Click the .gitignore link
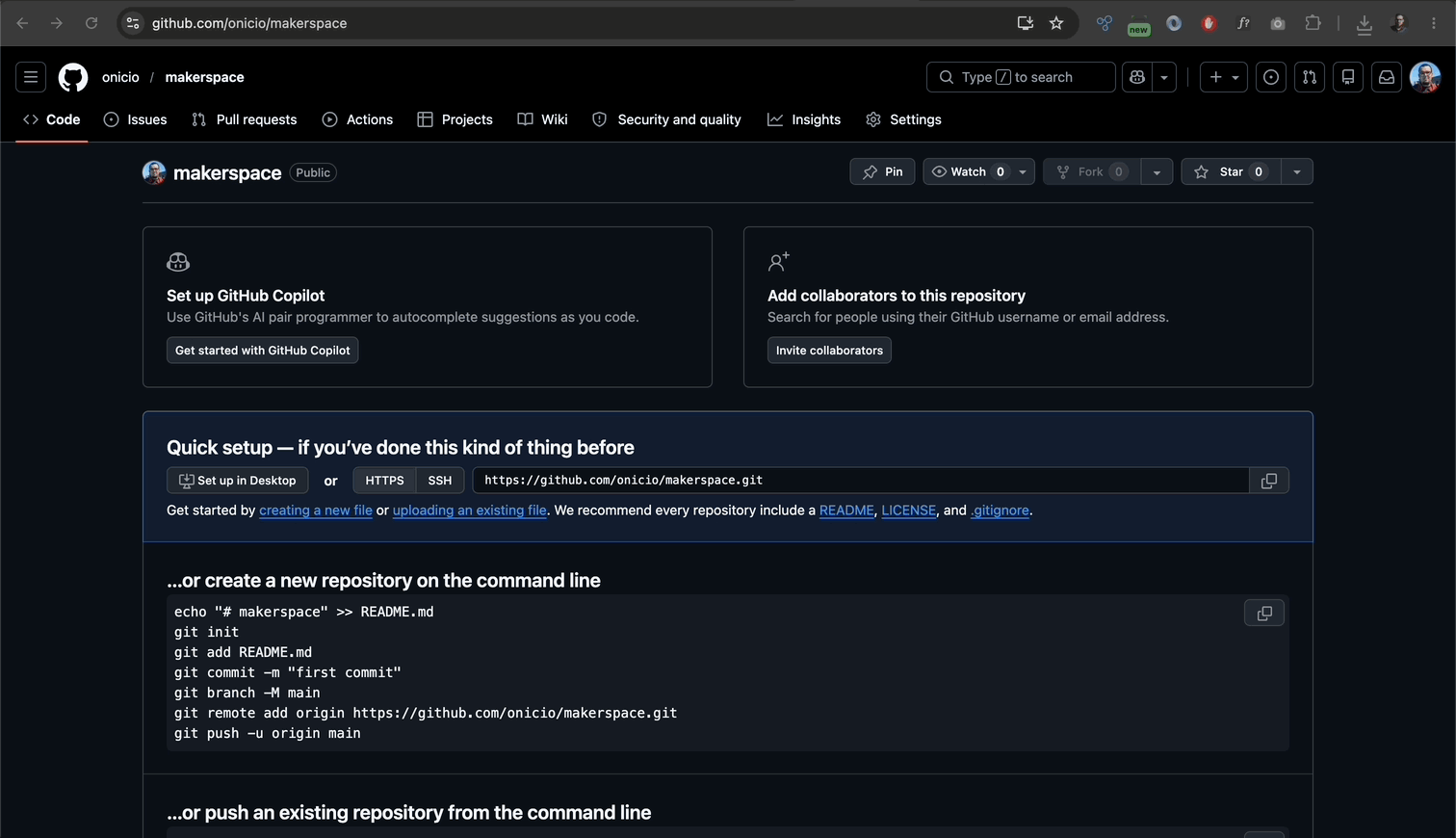The height and width of the screenshot is (838, 1456). coord(1000,511)
